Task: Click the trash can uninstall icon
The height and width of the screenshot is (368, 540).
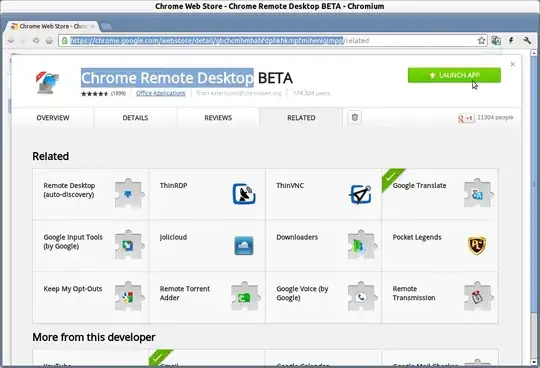Action: coord(355,117)
